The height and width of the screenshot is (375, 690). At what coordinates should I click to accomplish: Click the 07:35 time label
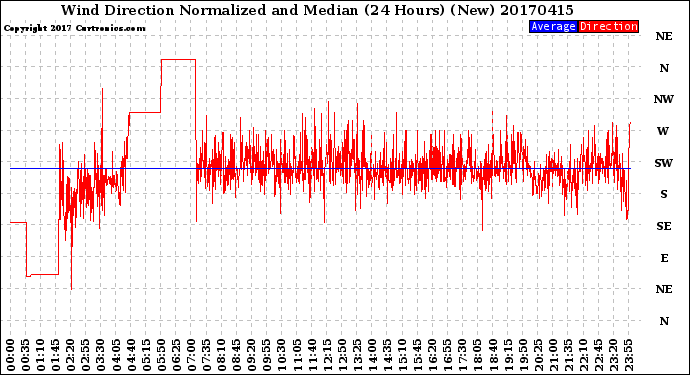tap(207, 355)
